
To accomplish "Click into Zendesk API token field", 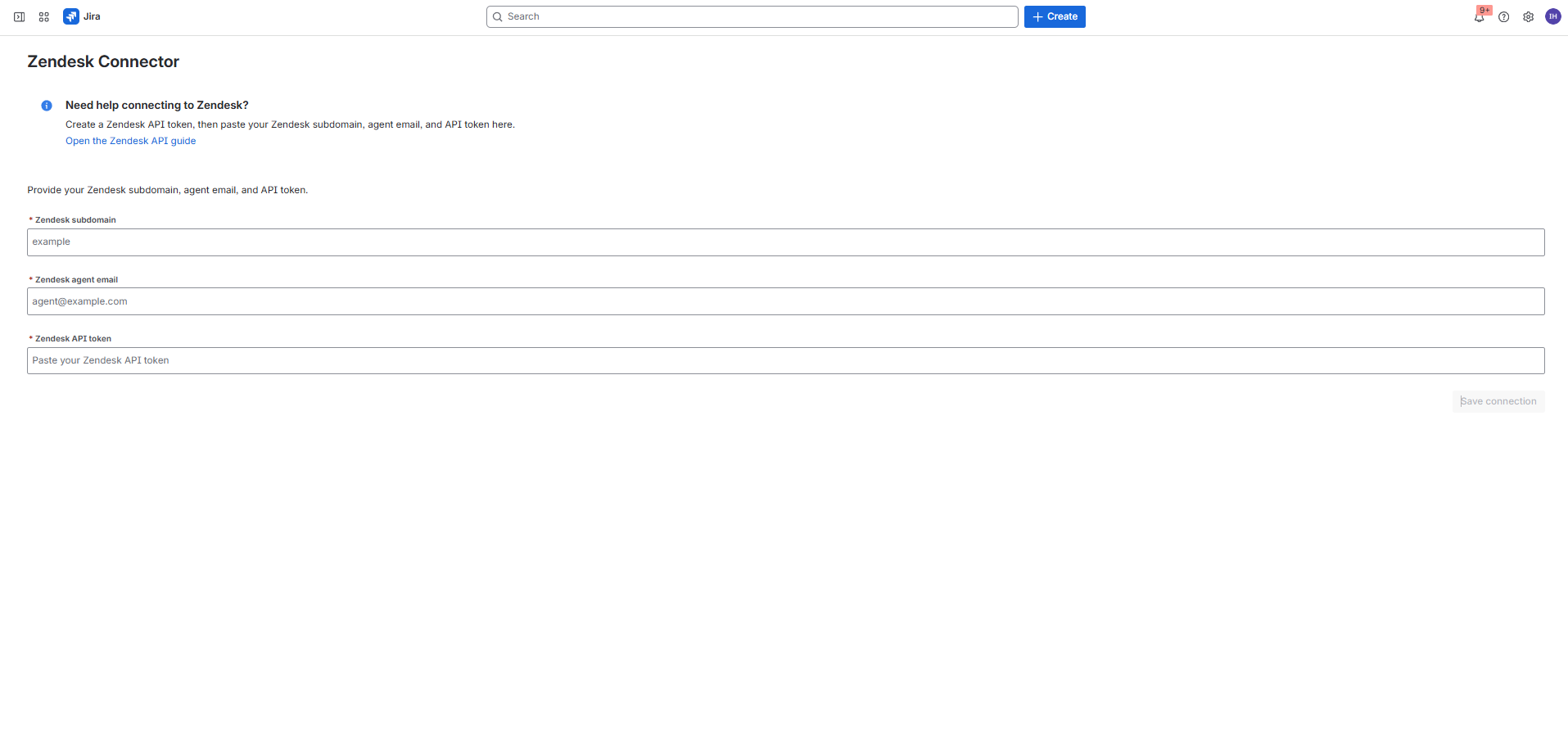I will [x=786, y=361].
